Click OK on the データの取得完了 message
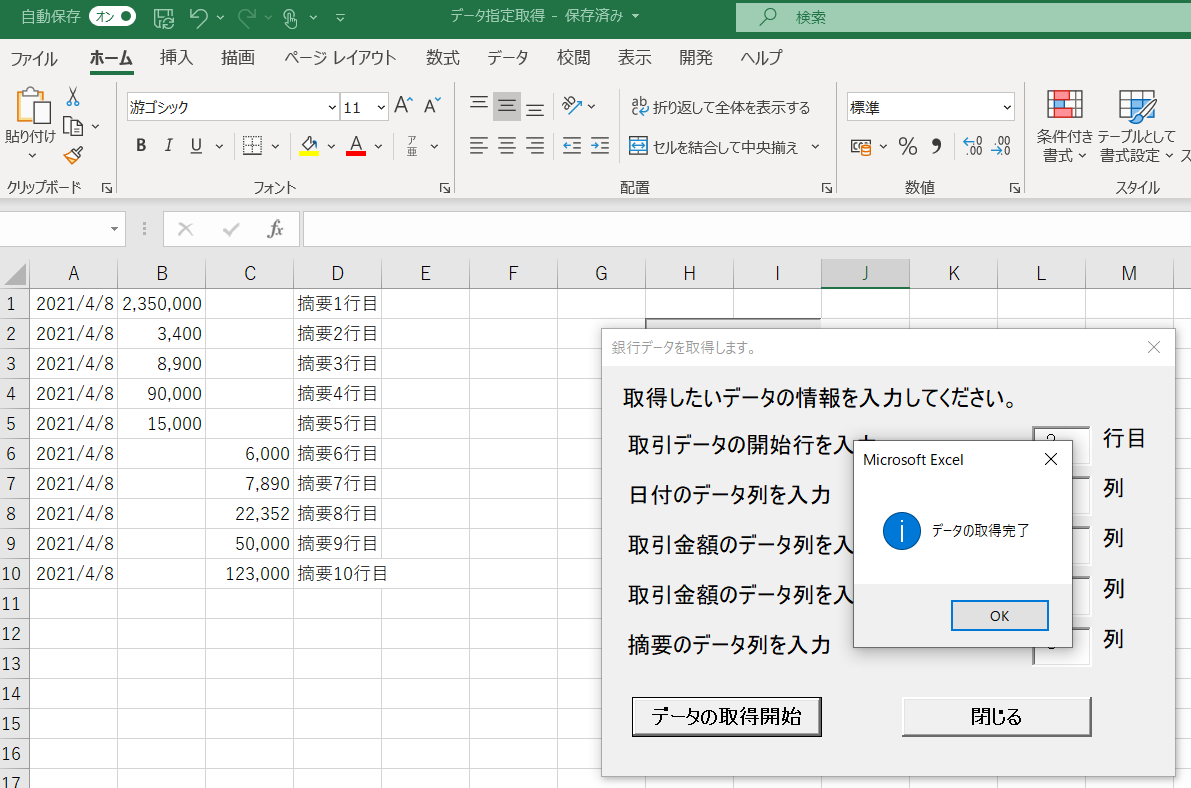This screenshot has height=788, width=1191. click(999, 615)
